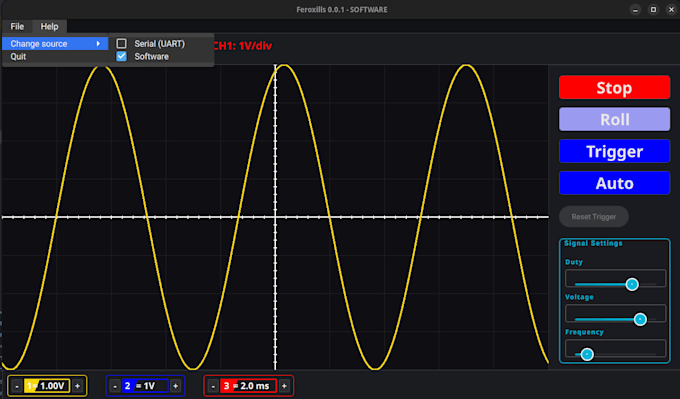Click the Frequency slider handle

point(587,354)
